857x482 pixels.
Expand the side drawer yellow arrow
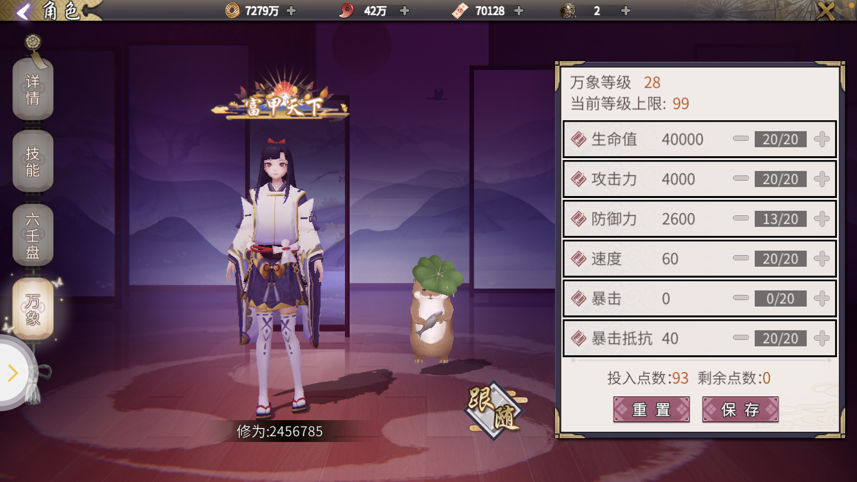[12, 373]
